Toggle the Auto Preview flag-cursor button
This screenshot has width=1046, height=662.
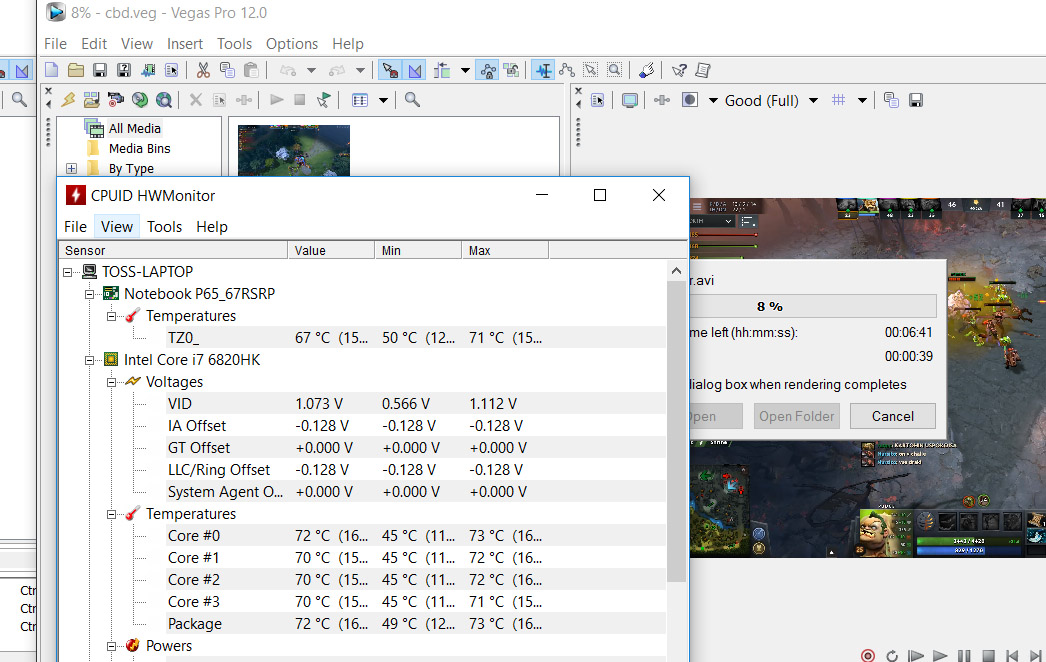[x=324, y=100]
